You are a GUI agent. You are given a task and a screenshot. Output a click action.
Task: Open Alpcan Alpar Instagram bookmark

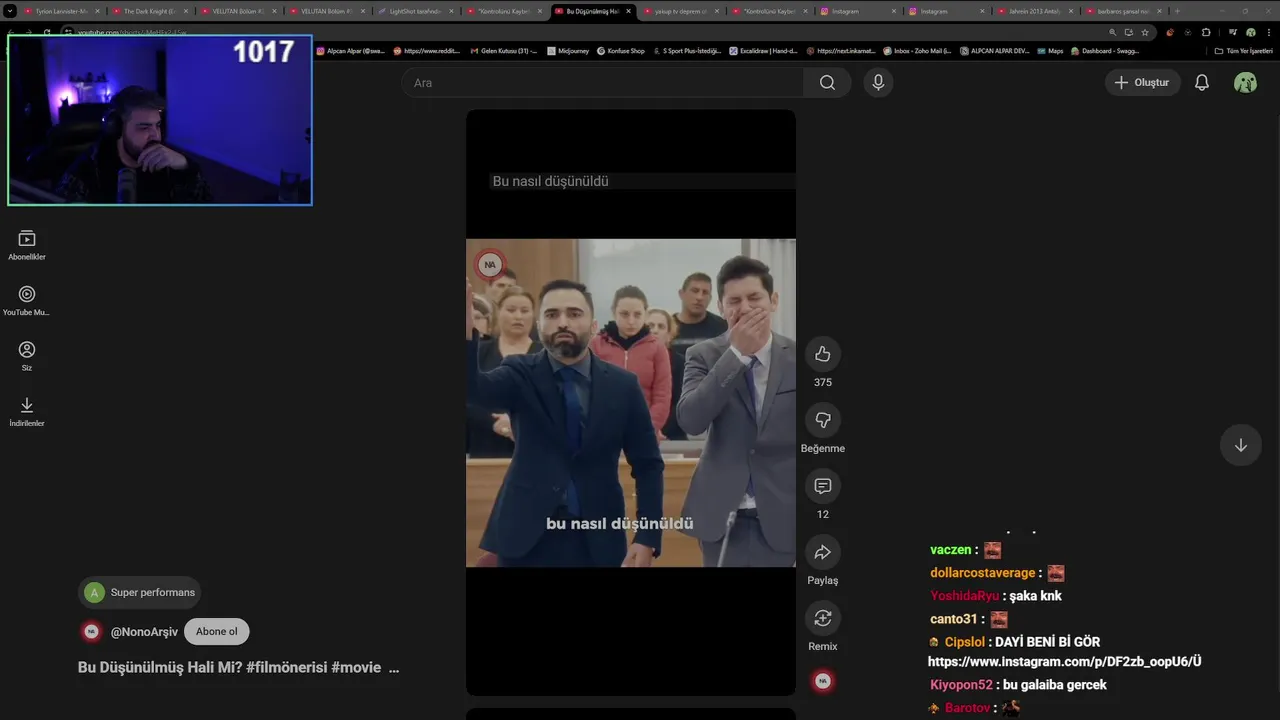(x=350, y=51)
